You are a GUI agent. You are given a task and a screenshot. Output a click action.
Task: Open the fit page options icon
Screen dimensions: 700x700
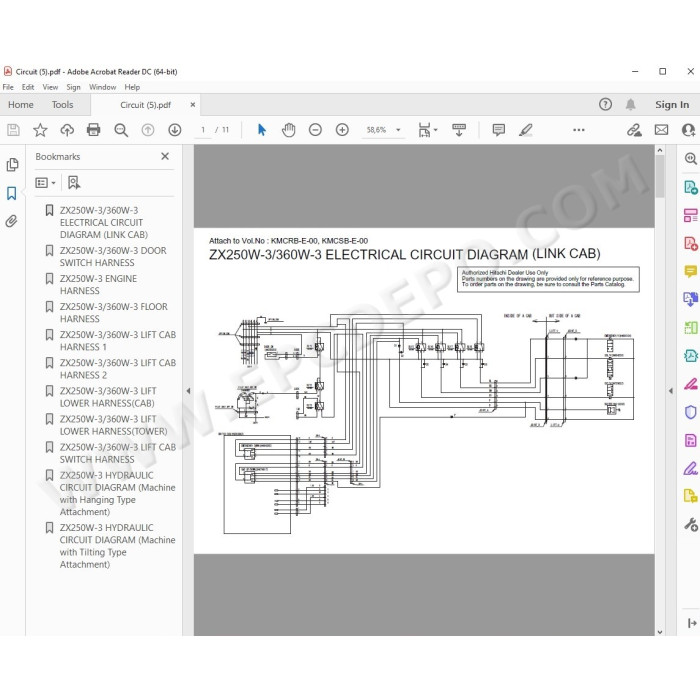coord(427,130)
